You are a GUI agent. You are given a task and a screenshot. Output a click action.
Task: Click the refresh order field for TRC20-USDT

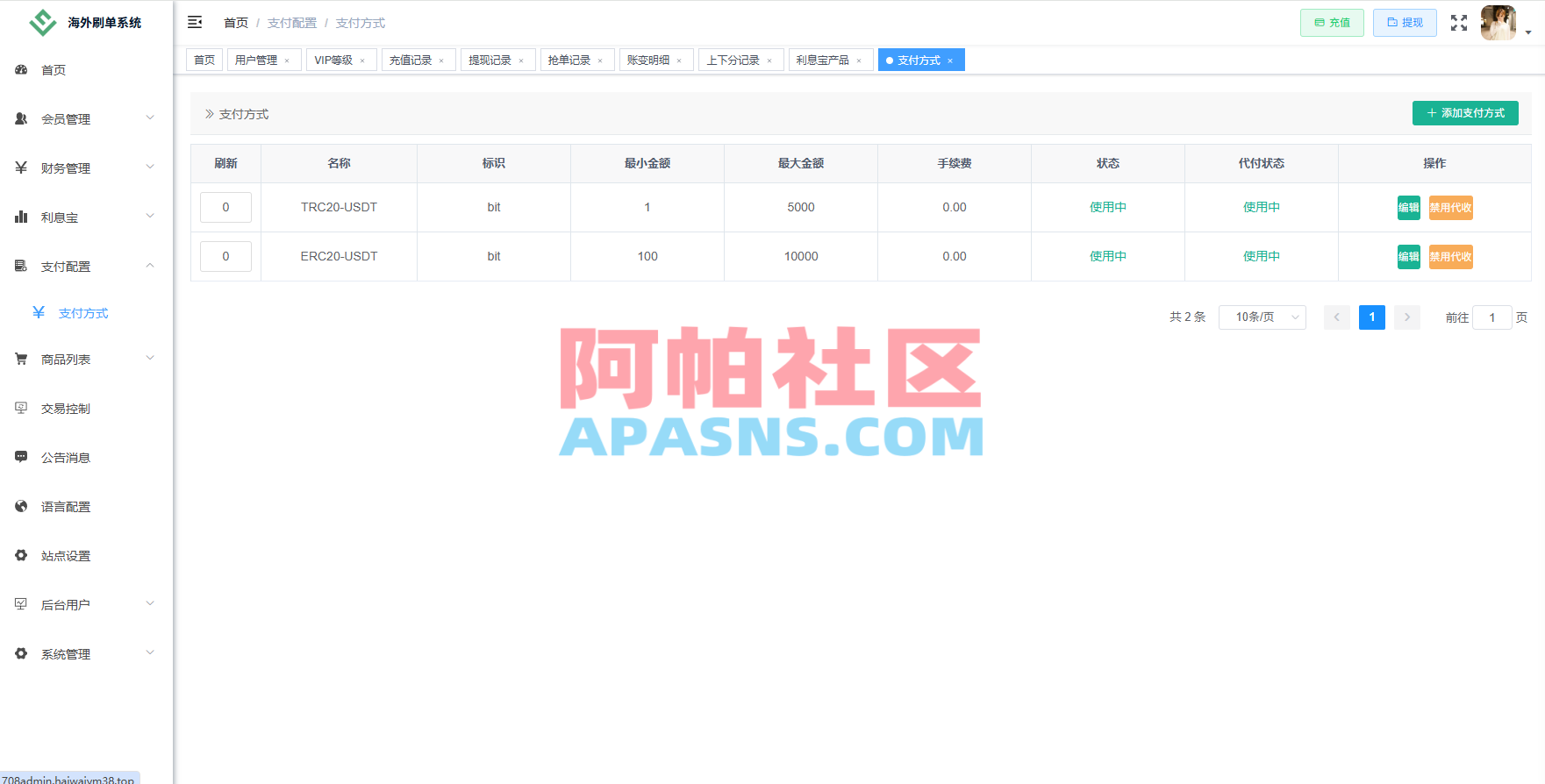tap(225, 207)
